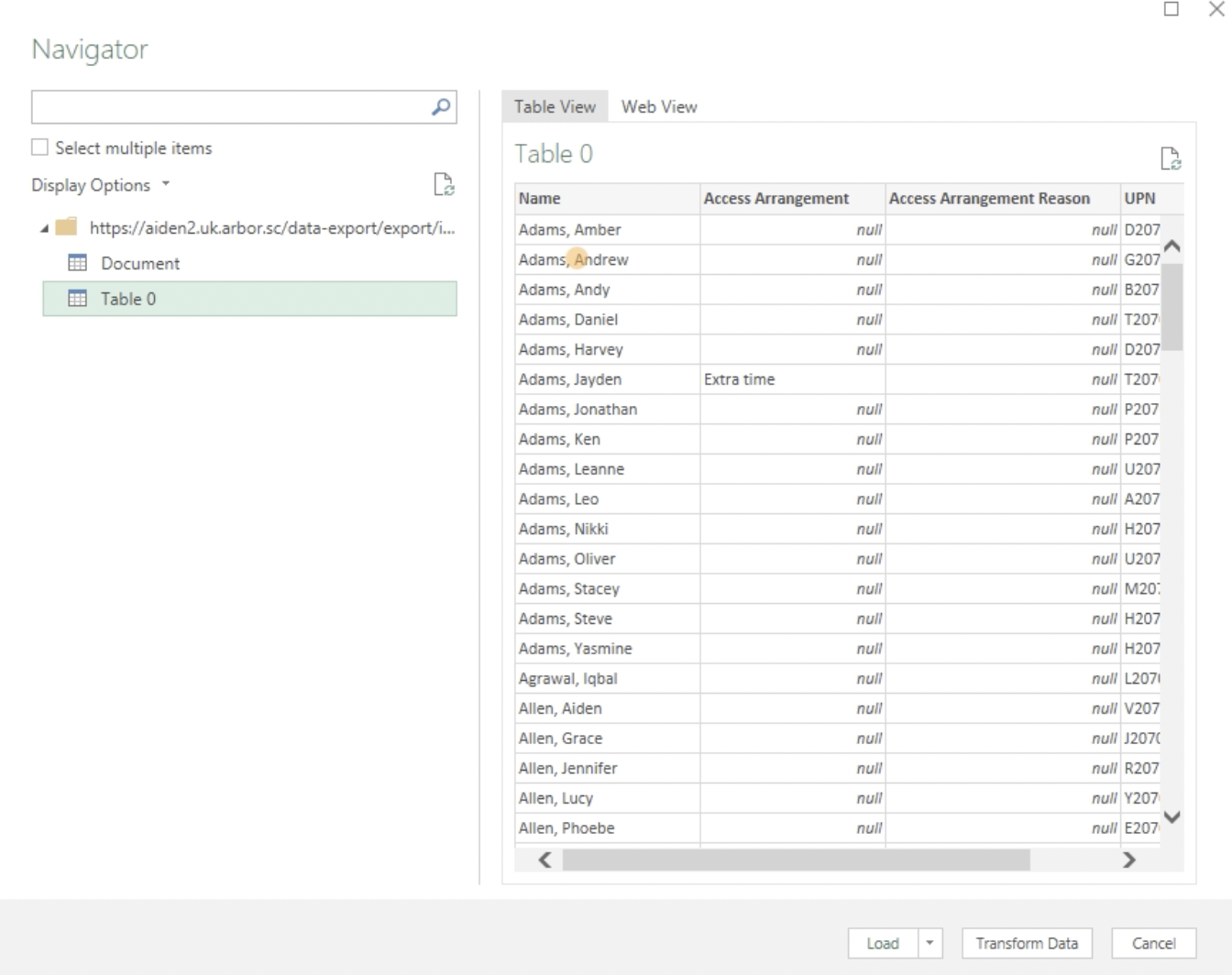Click the Table 0 table icon
Viewport: 1232px width, 975px height.
(78, 299)
